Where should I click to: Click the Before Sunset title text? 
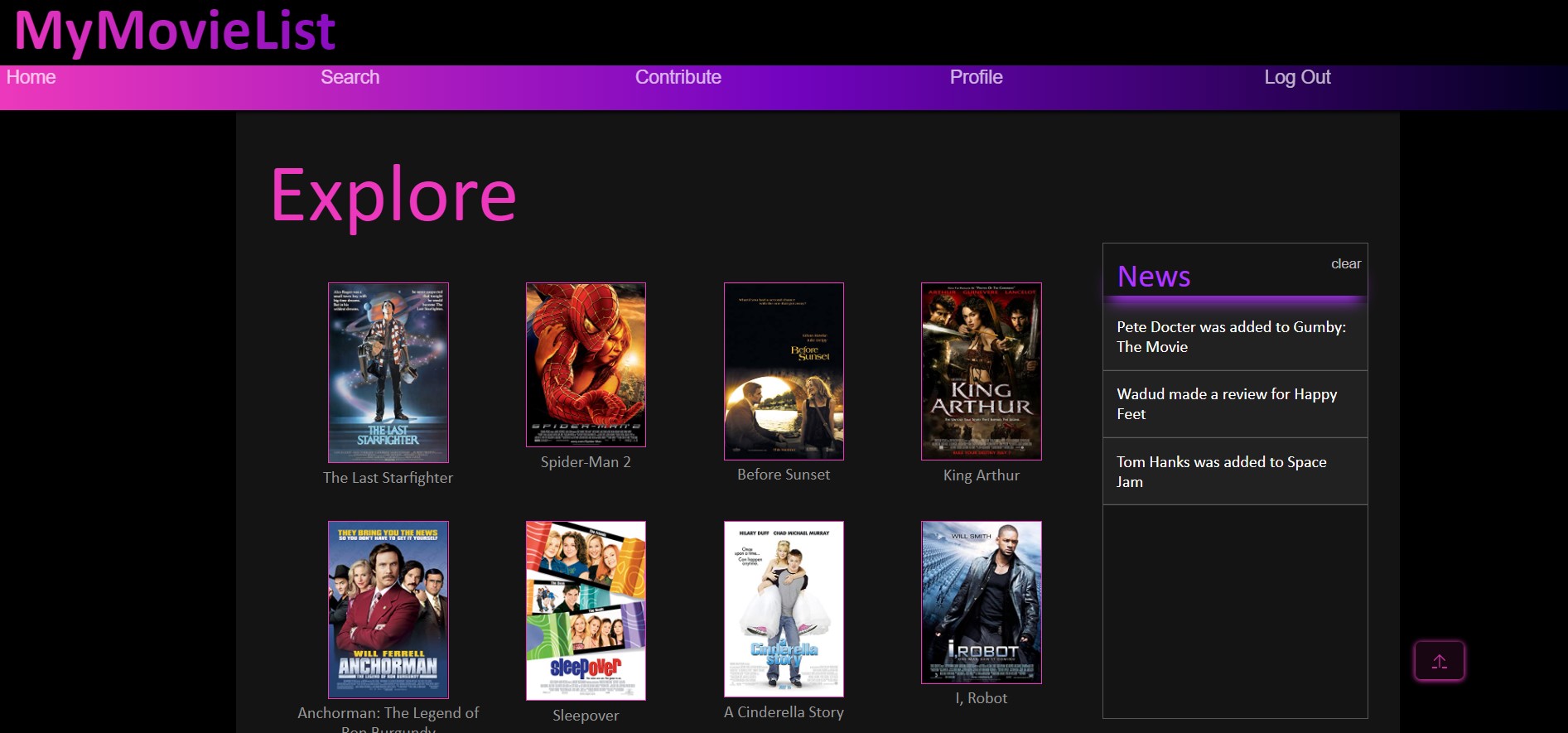tap(784, 475)
